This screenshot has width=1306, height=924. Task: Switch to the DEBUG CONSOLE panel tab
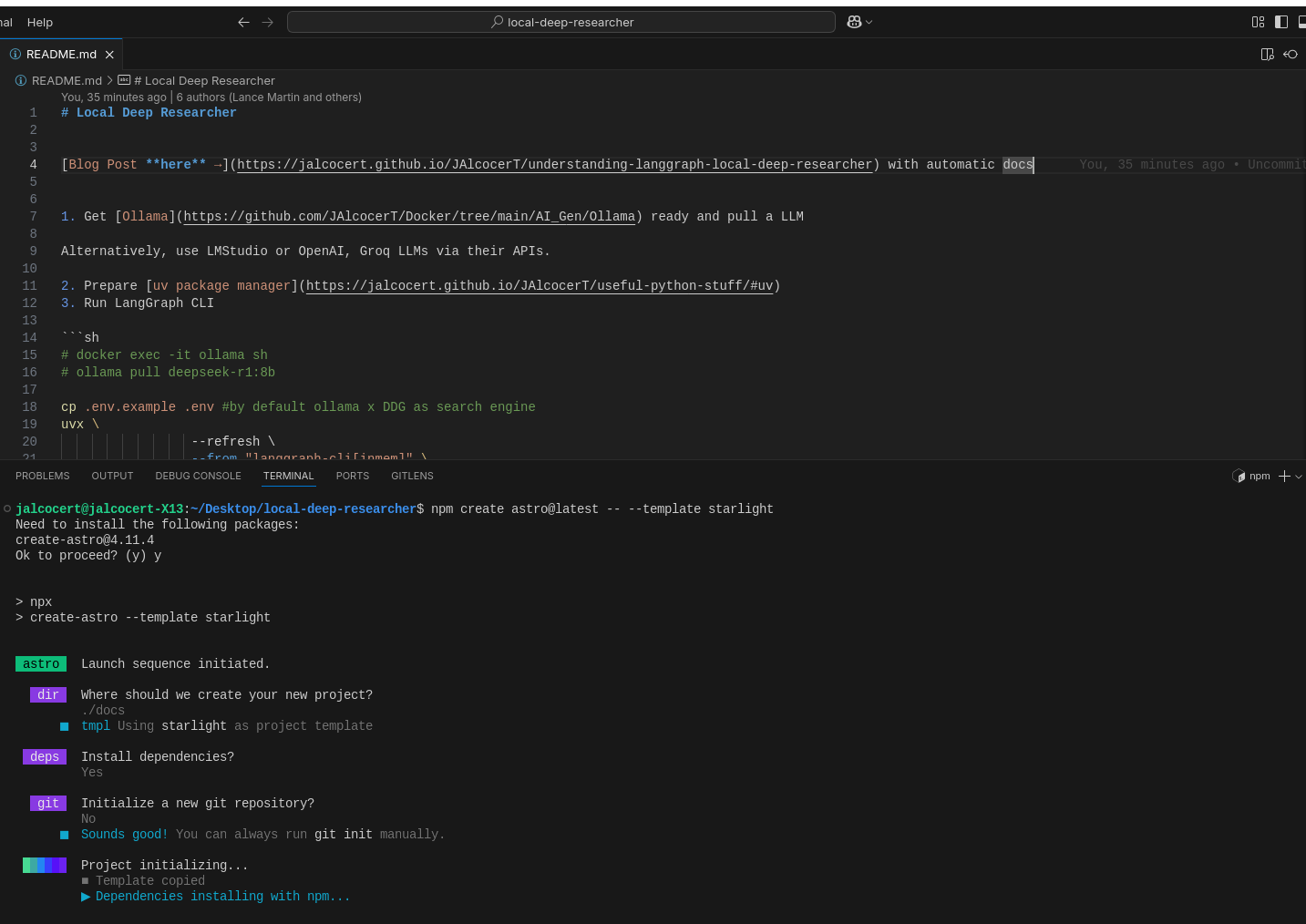(198, 476)
